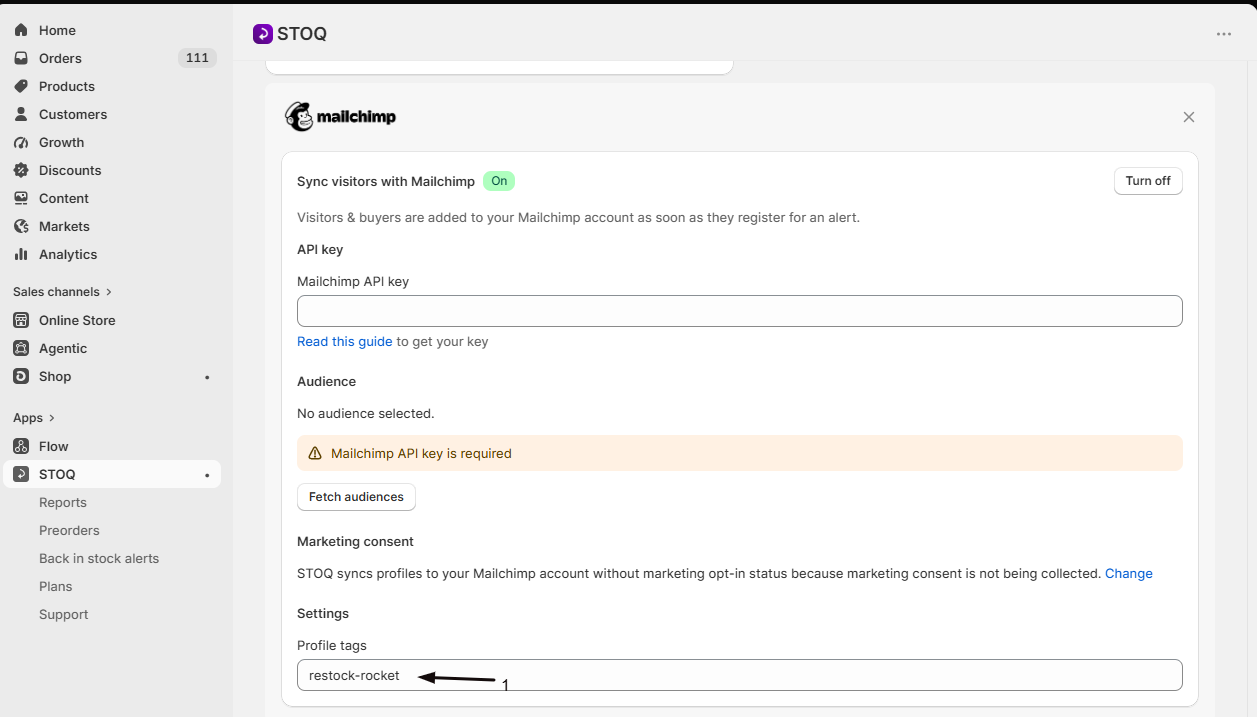Click the Flow app icon
1257x717 pixels.
[21, 446]
